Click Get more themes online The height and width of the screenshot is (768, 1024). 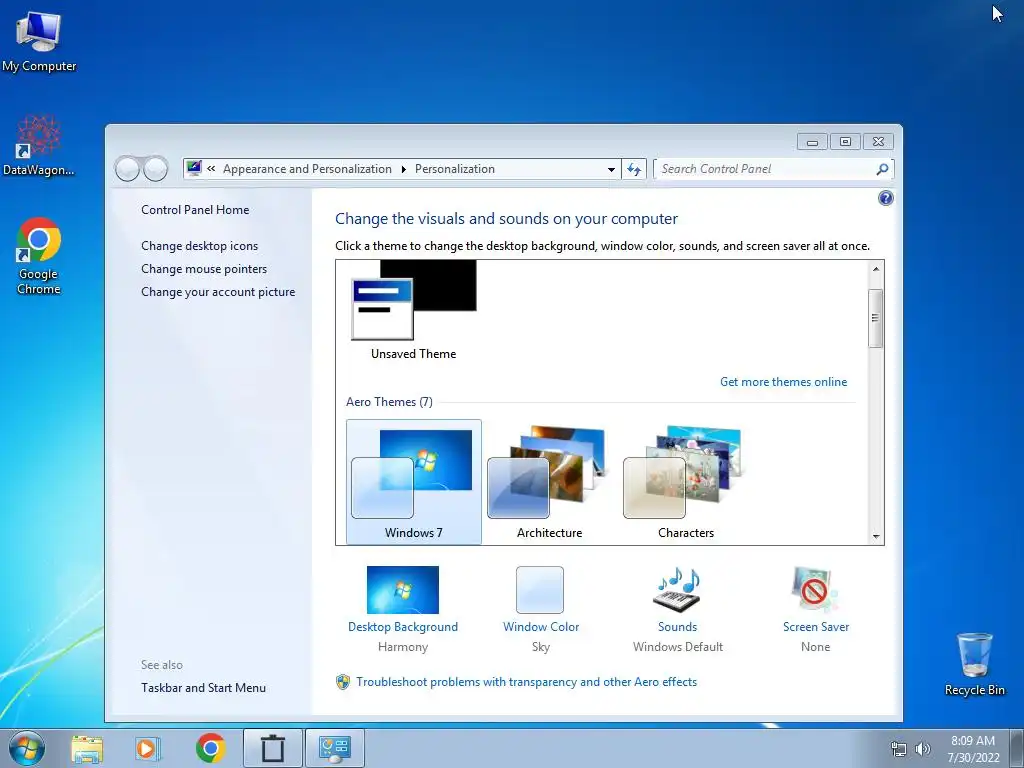(x=783, y=381)
